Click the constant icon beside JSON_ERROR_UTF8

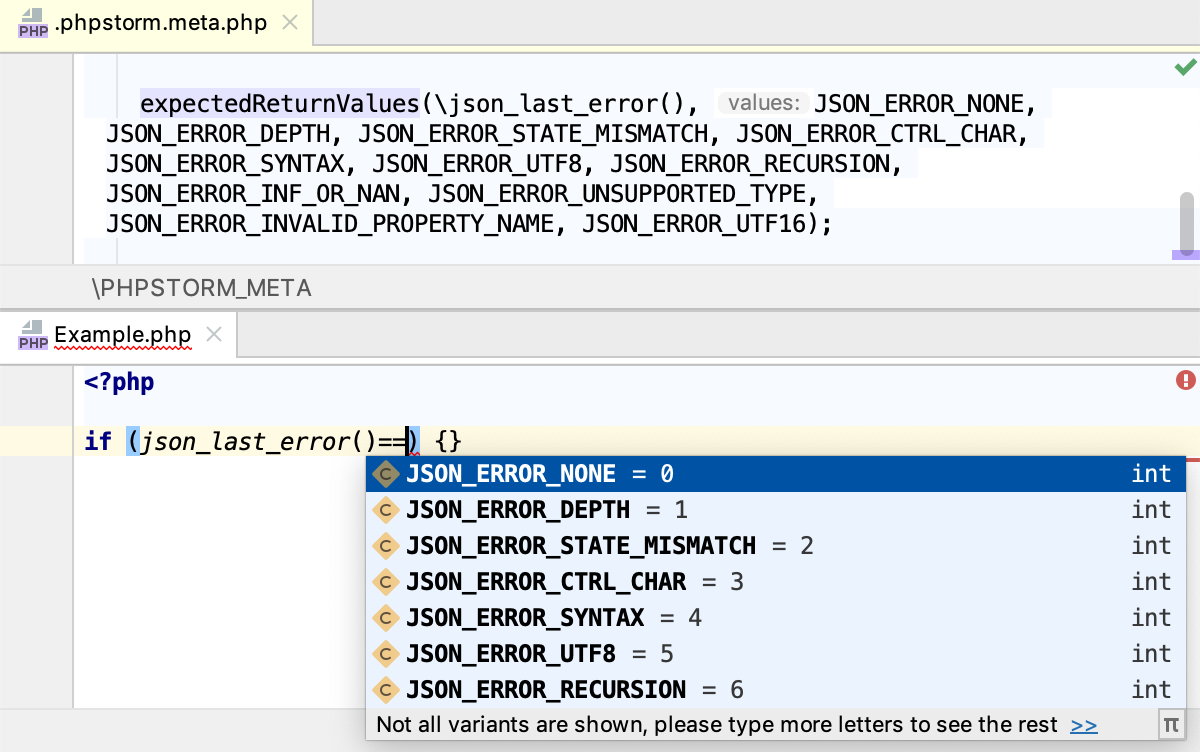point(386,653)
